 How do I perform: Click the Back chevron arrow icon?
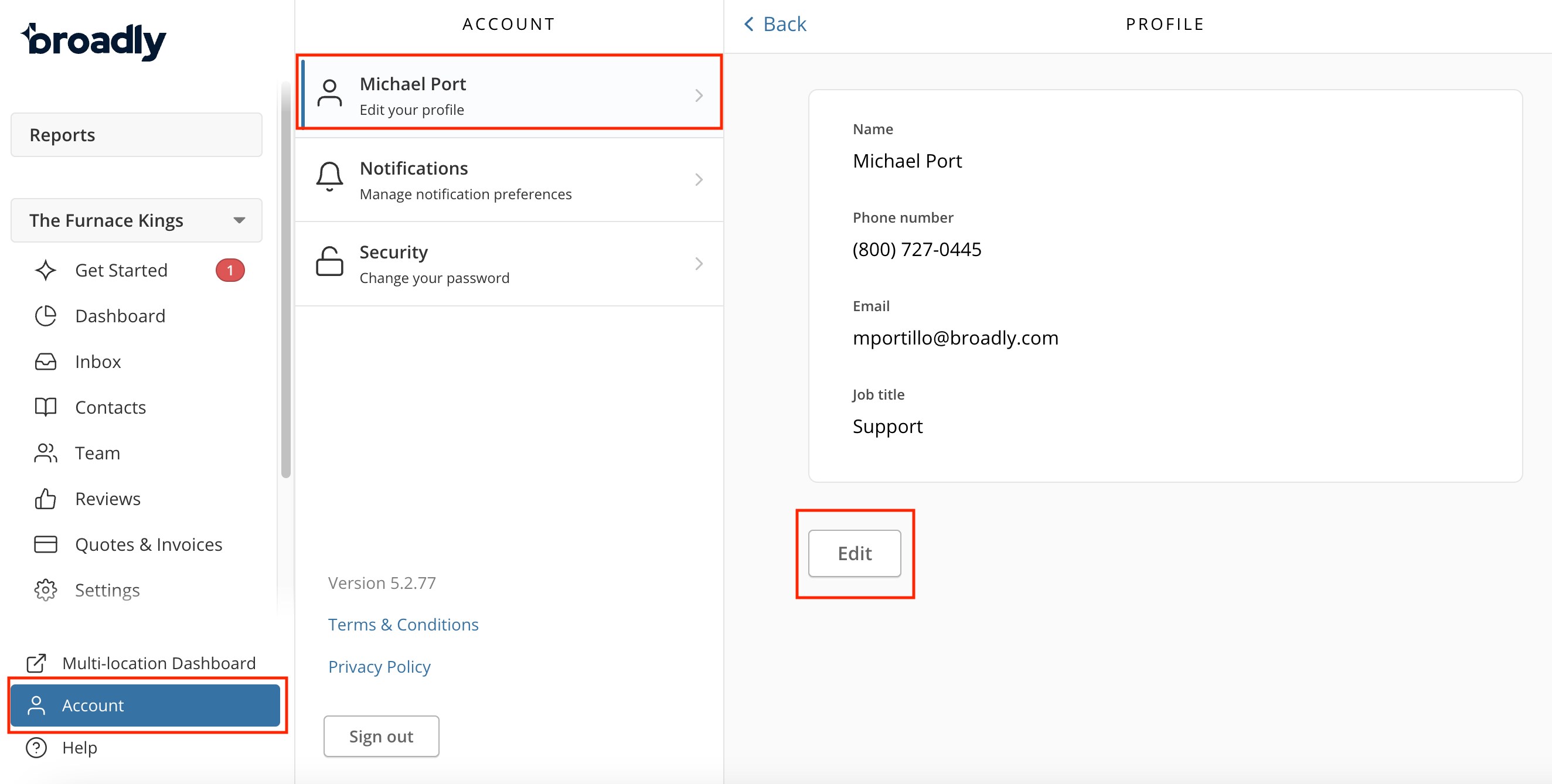pos(749,24)
